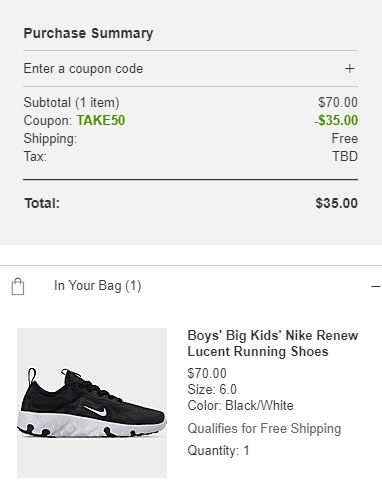This screenshot has width=382, height=487.
Task: Click the -$35.00 coupon discount amount
Action: click(x=336, y=120)
